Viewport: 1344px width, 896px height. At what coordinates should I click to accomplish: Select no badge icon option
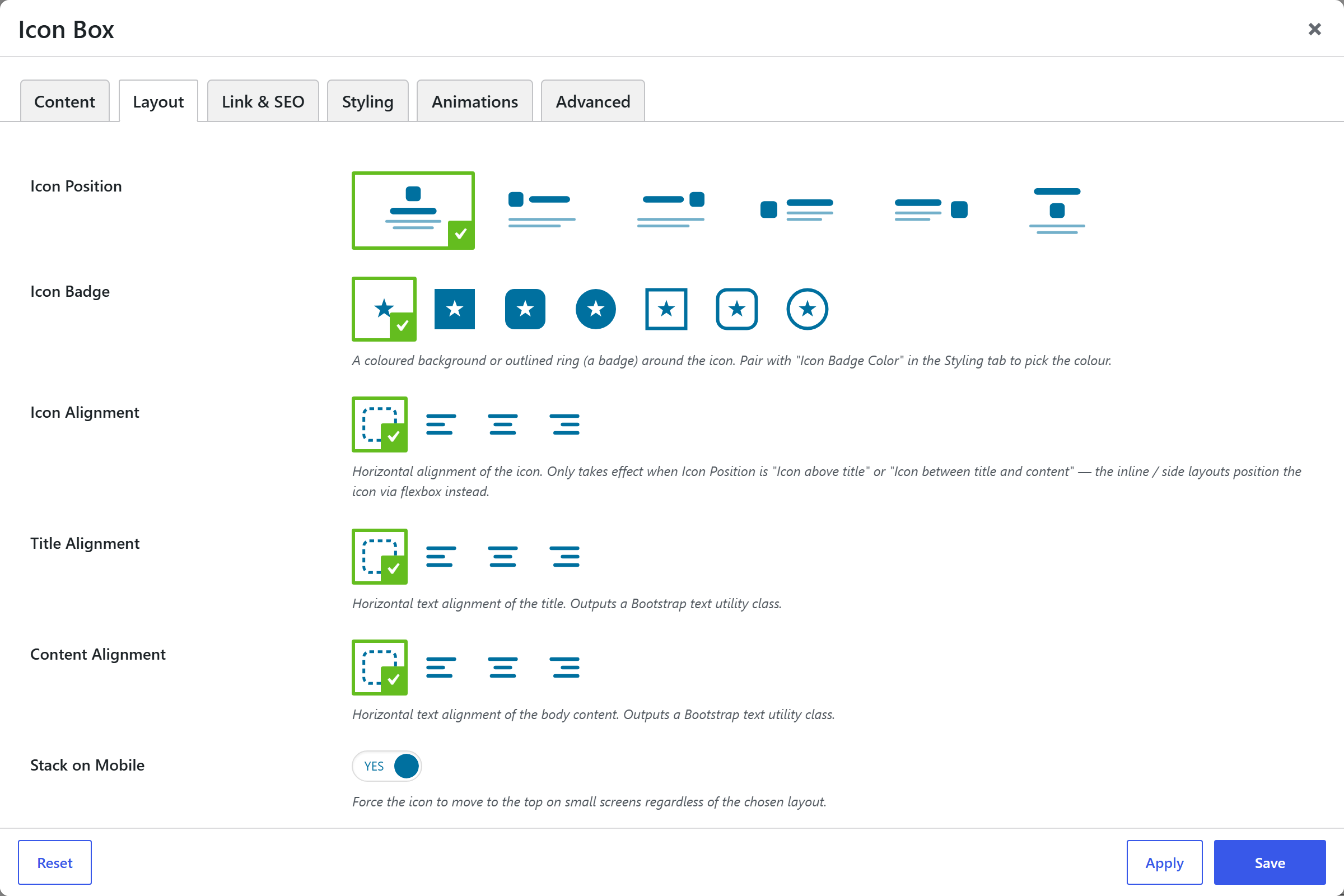tap(384, 309)
